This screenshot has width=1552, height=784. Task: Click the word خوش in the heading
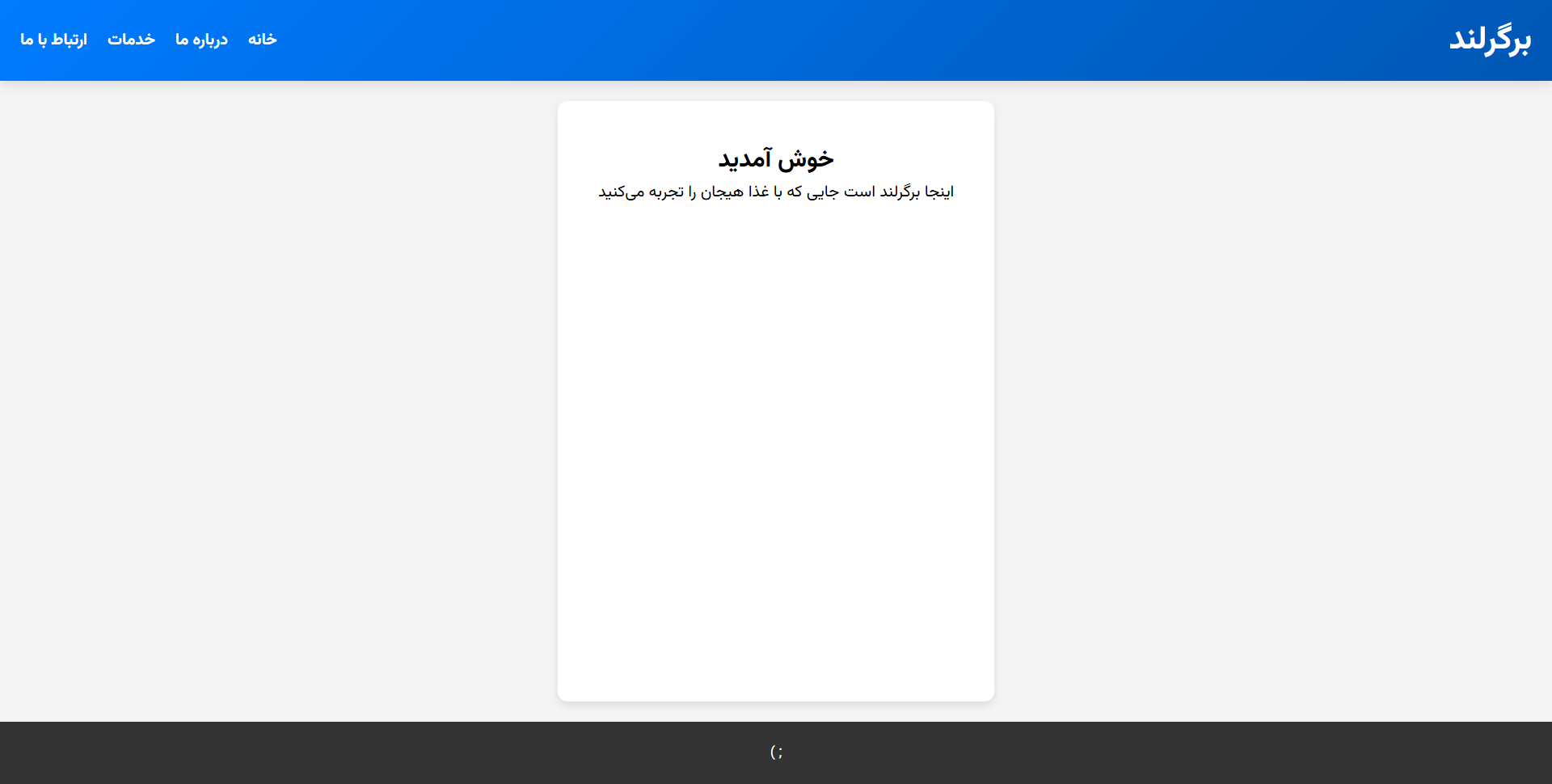pyautogui.click(x=806, y=159)
